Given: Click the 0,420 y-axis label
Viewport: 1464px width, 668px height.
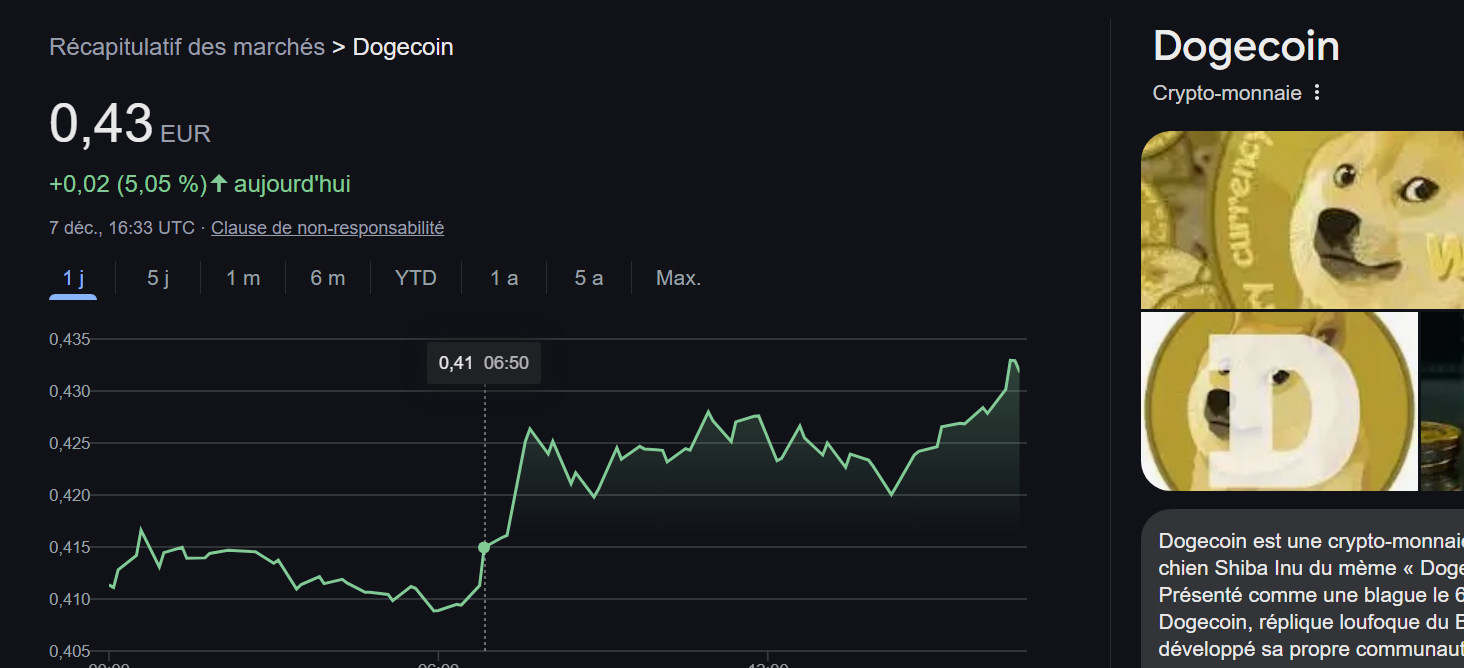Looking at the screenshot, I should 70,495.
